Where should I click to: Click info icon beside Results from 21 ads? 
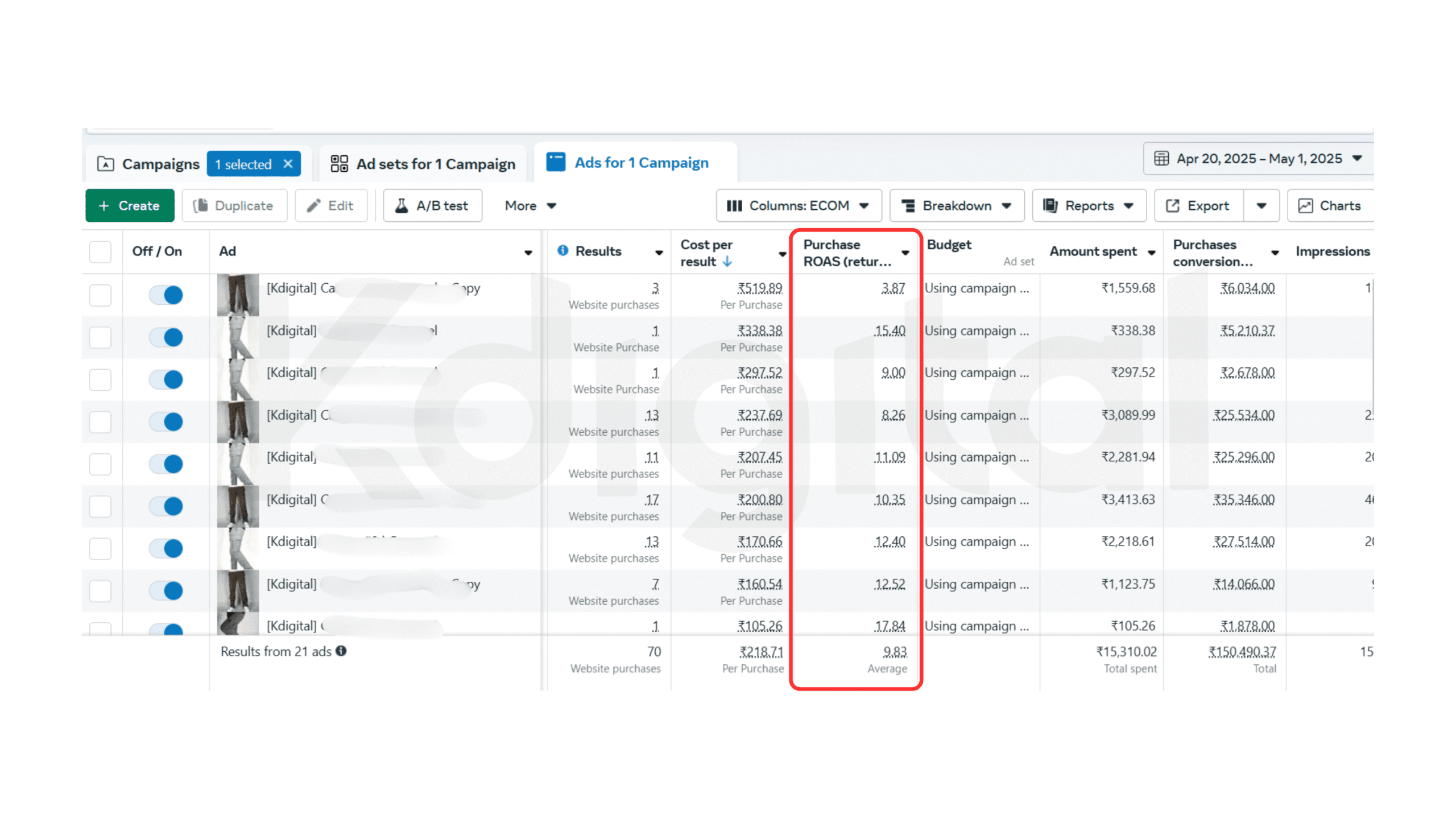pyautogui.click(x=341, y=651)
